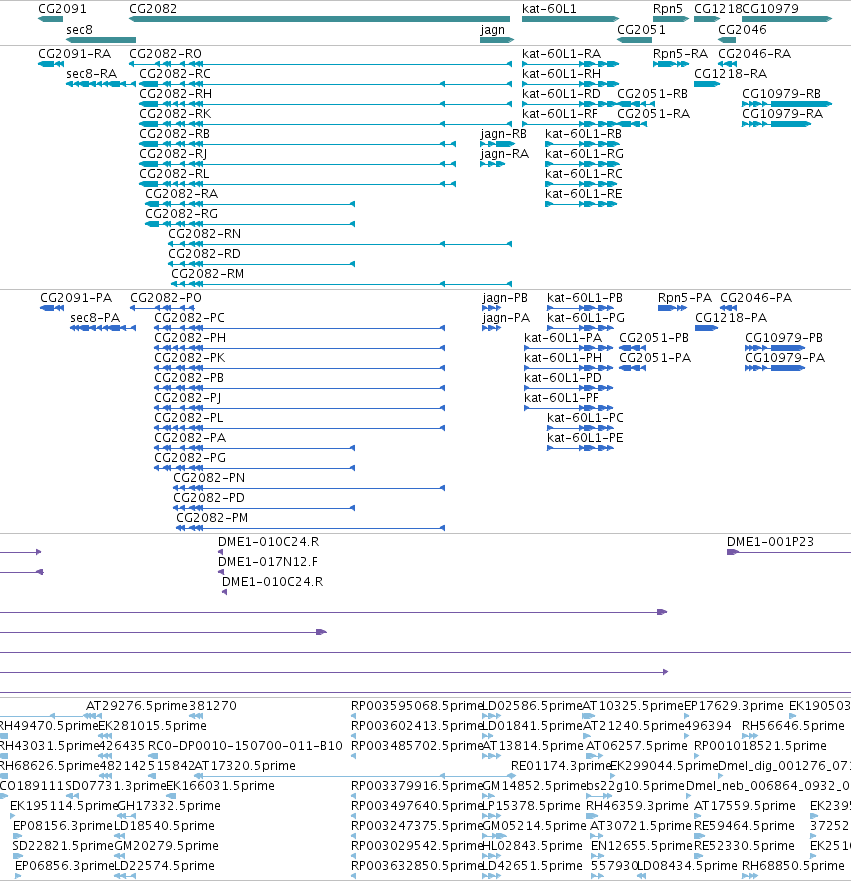Select transcript CG2082-RB label
The width and height of the screenshot is (851, 881).
(x=174, y=134)
